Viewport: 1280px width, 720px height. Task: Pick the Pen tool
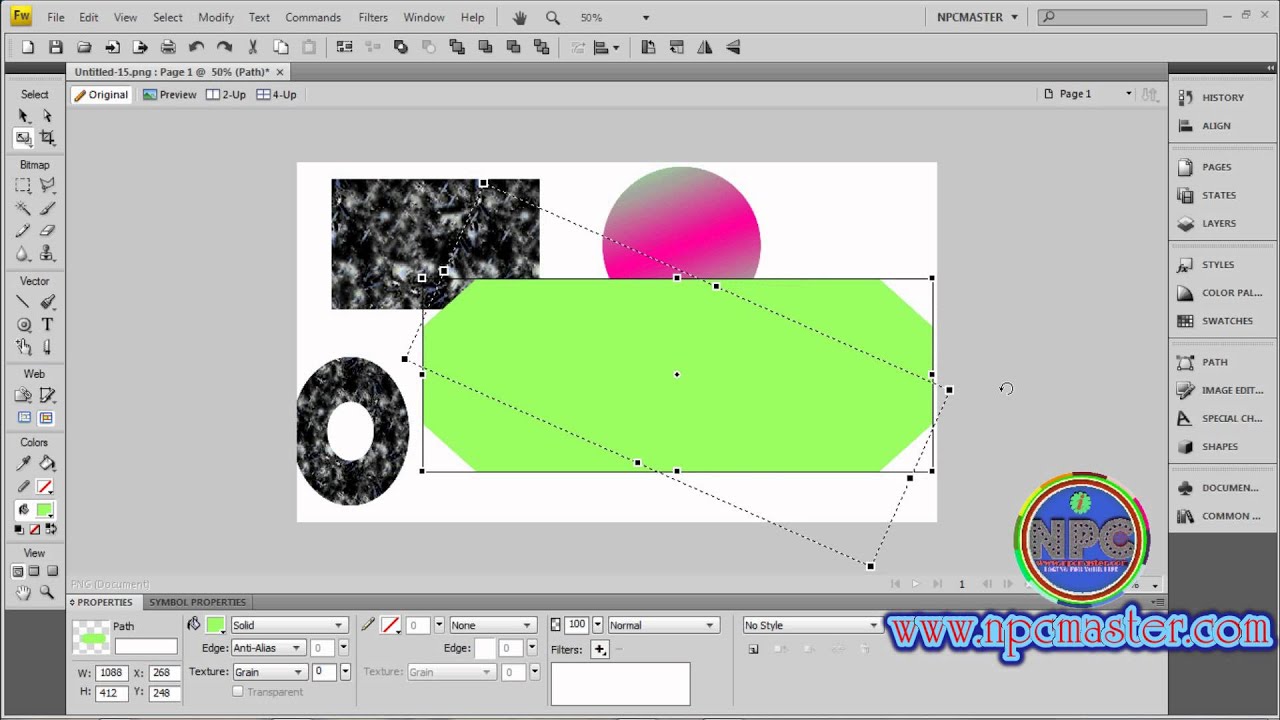pos(47,302)
